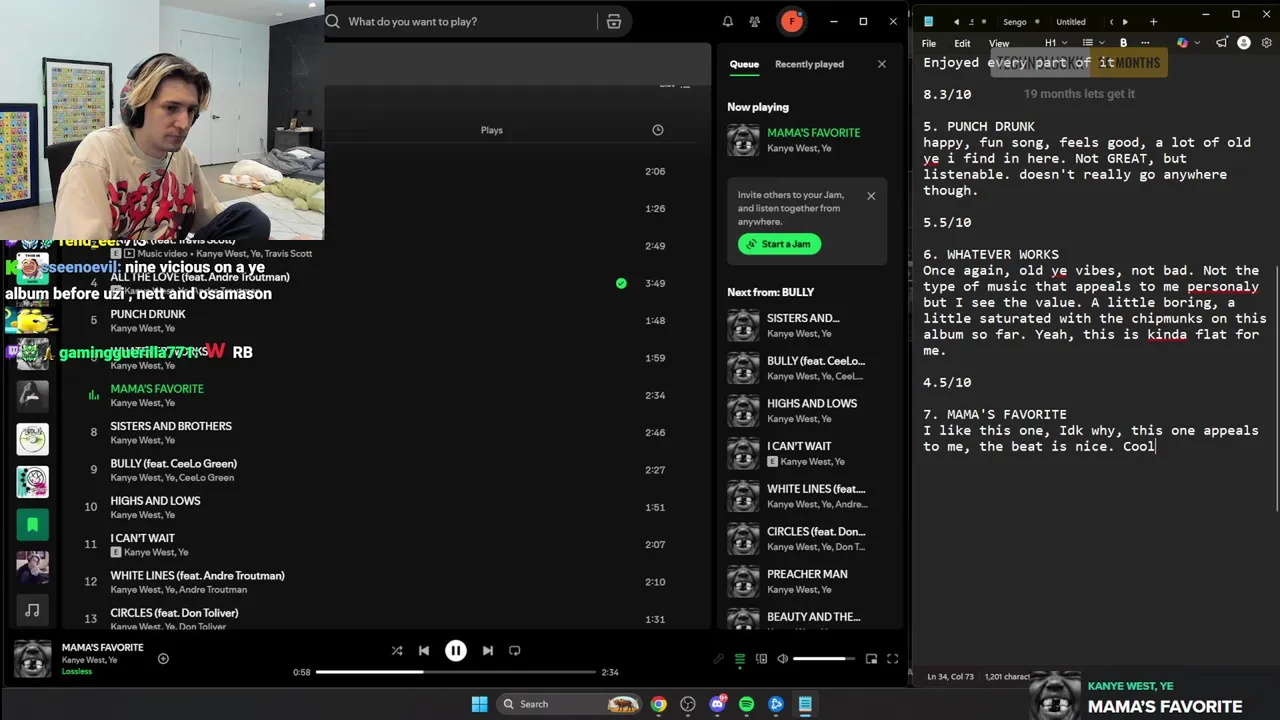Open the Notepad Edit menu
Viewport: 1280px width, 720px height.
[962, 43]
